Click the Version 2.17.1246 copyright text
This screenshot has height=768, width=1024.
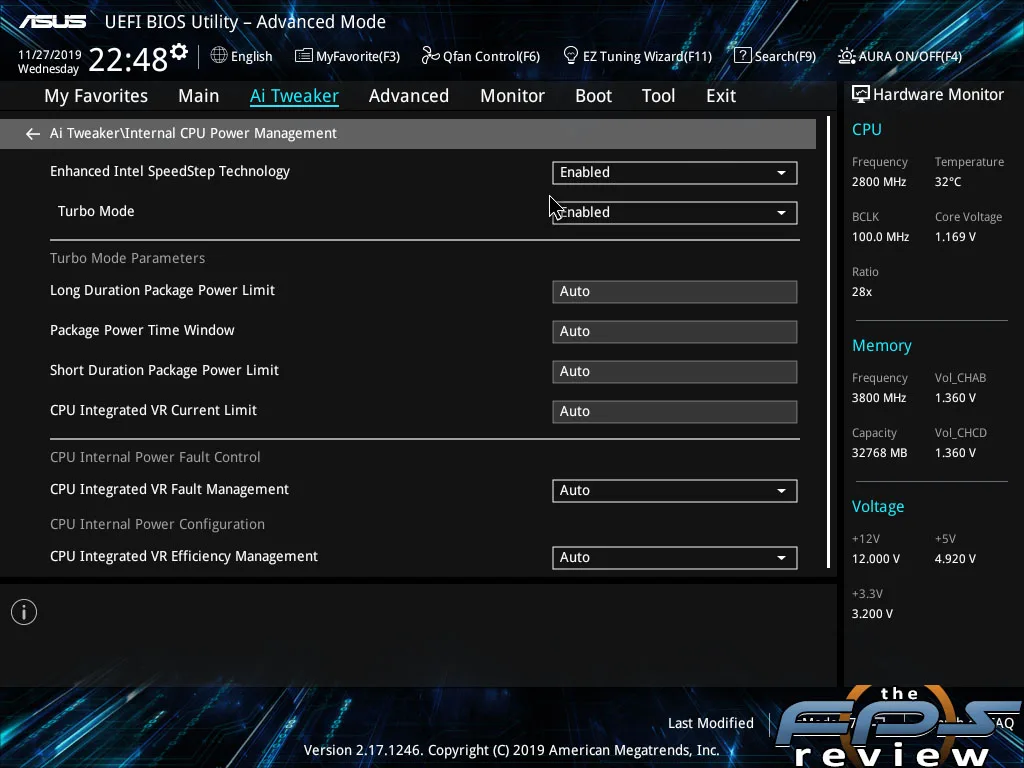point(511,750)
